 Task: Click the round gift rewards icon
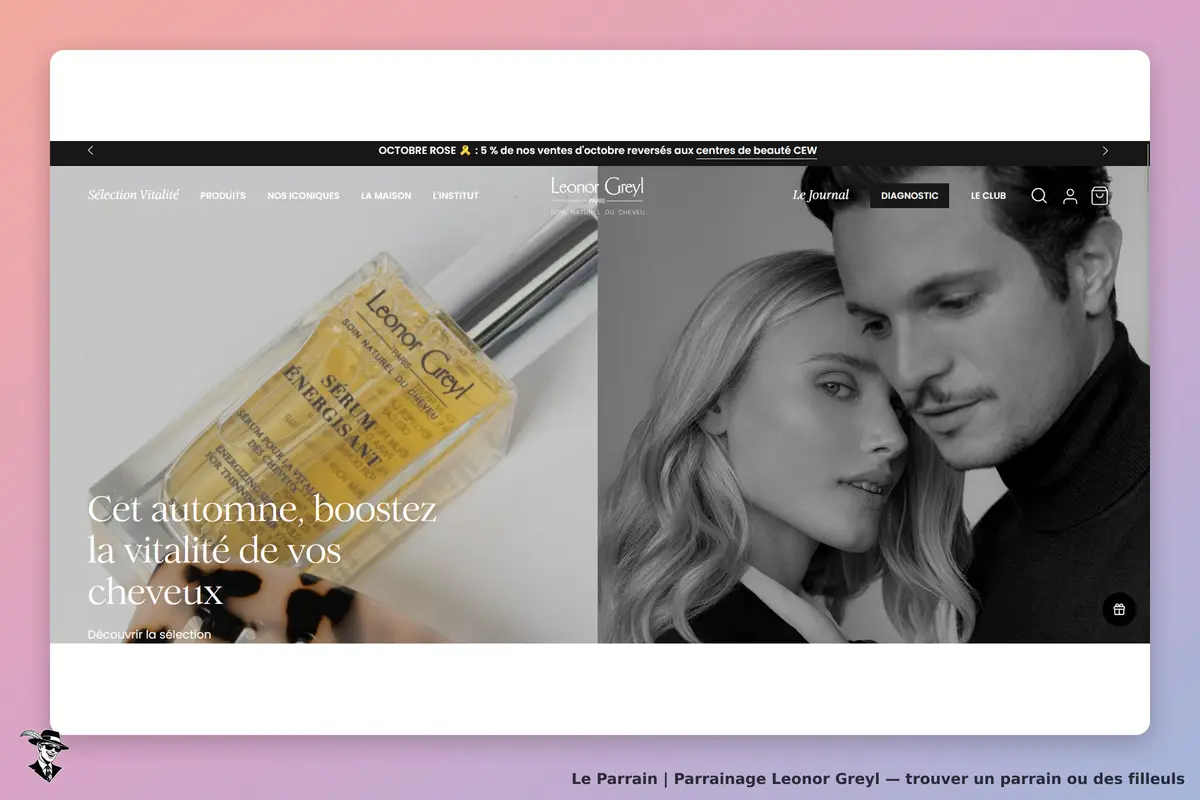point(1119,609)
